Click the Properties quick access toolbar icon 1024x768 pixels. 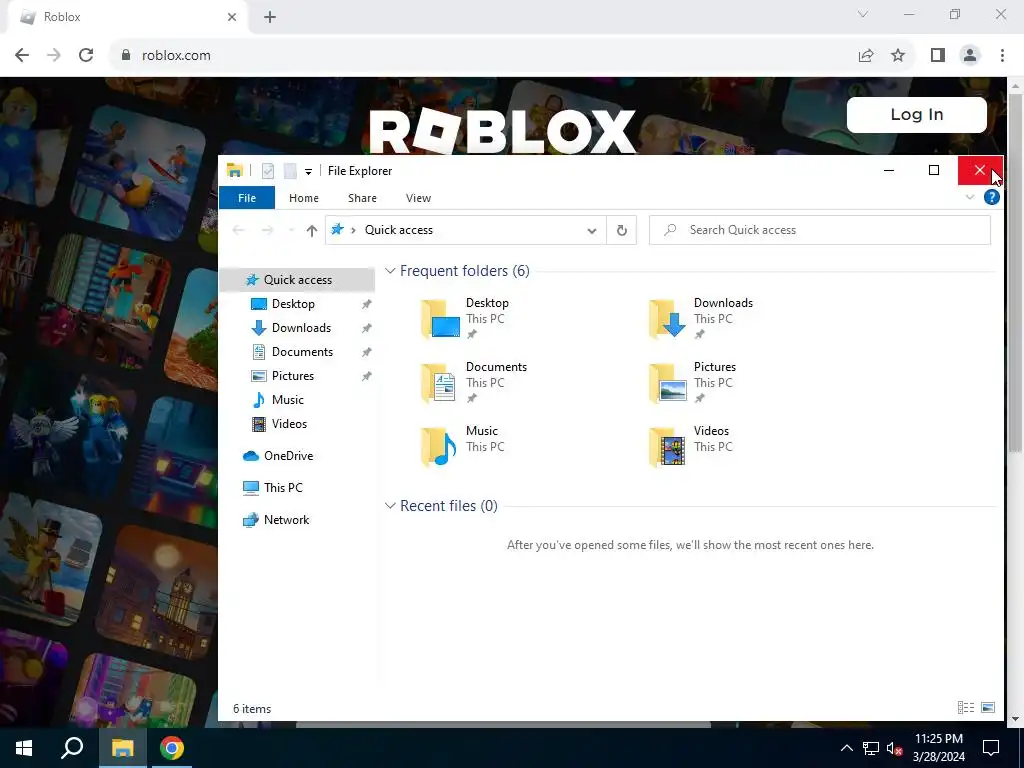click(x=268, y=171)
